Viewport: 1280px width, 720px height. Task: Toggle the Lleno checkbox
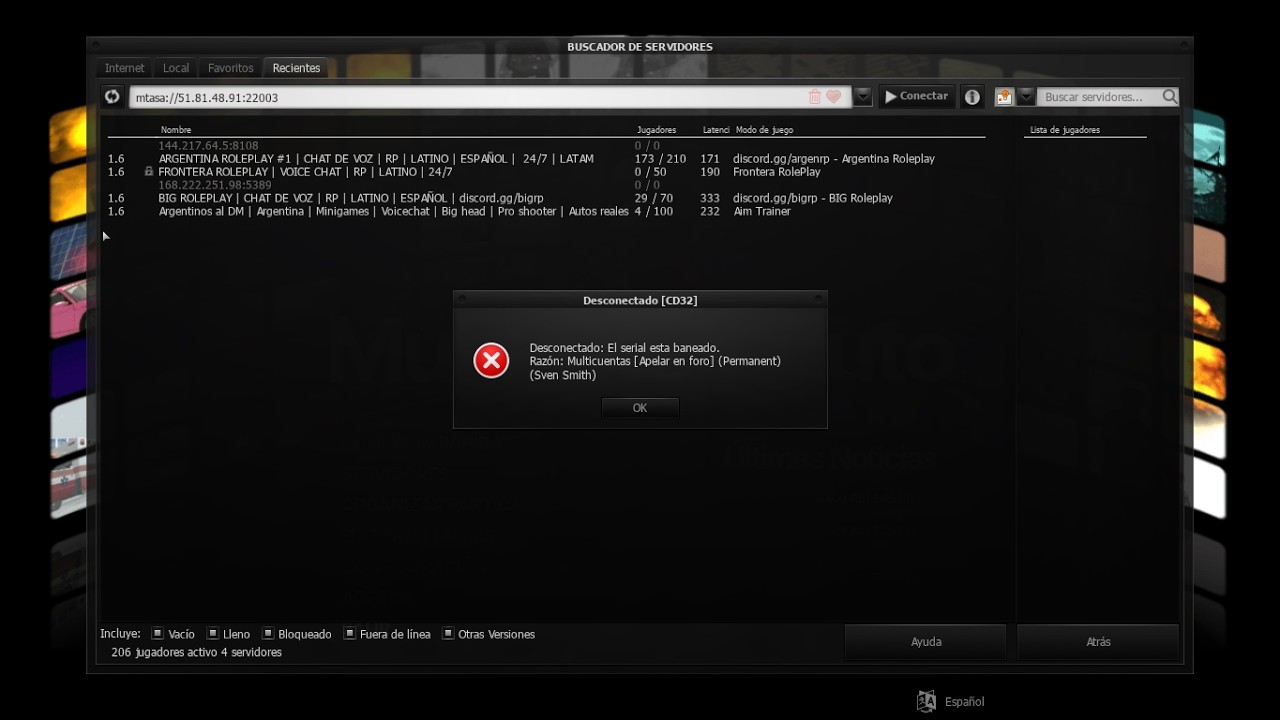point(212,634)
